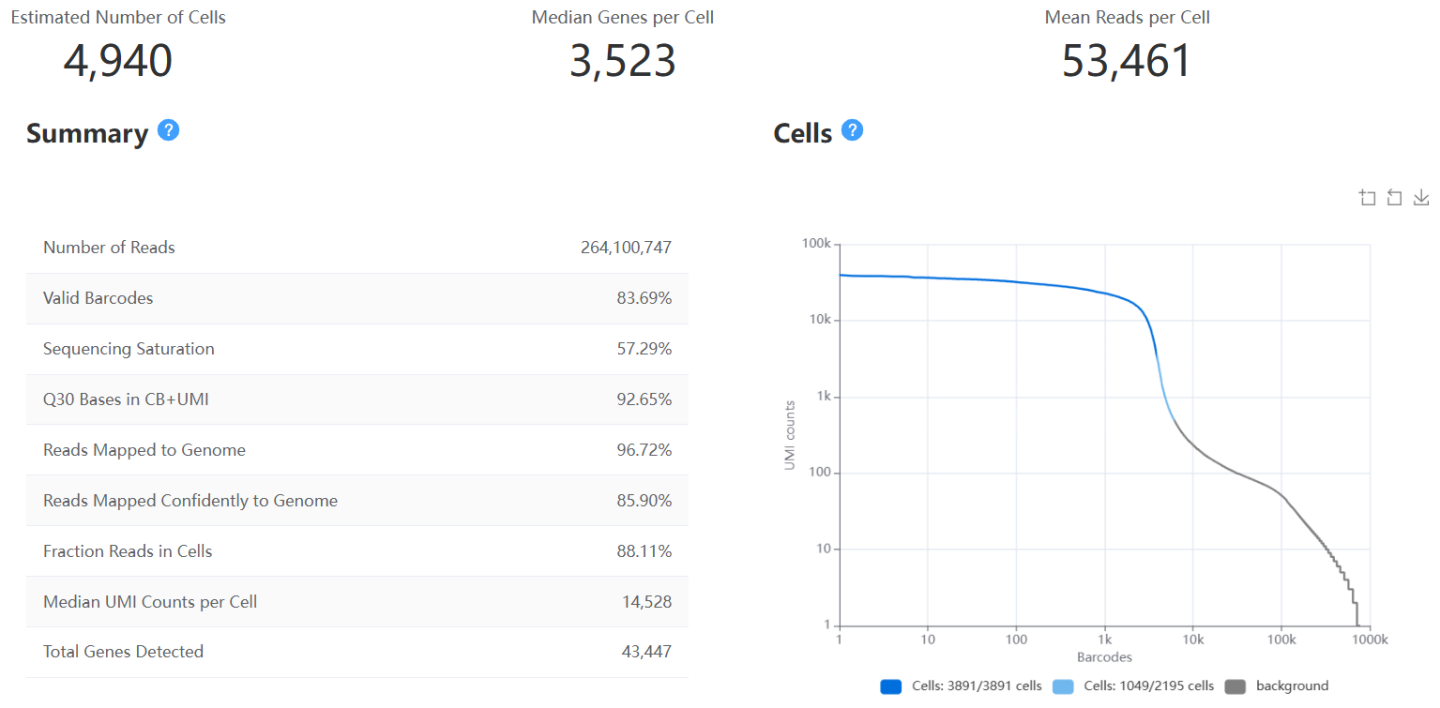Image resolution: width=1440 pixels, height=708 pixels.
Task: Toggle the 'Cells: 3891/3891 cells' legend series
Action: [x=961, y=686]
